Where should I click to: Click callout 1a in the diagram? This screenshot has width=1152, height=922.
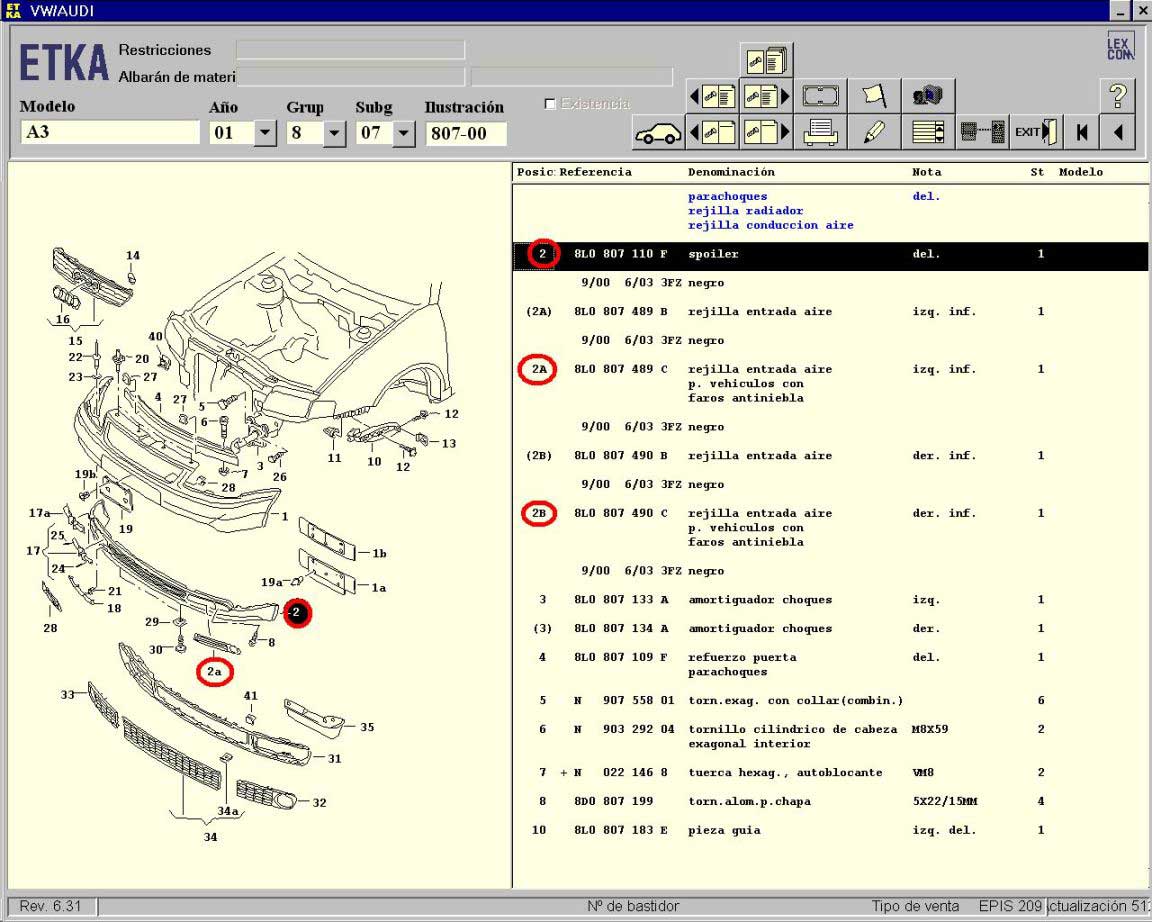(378, 588)
